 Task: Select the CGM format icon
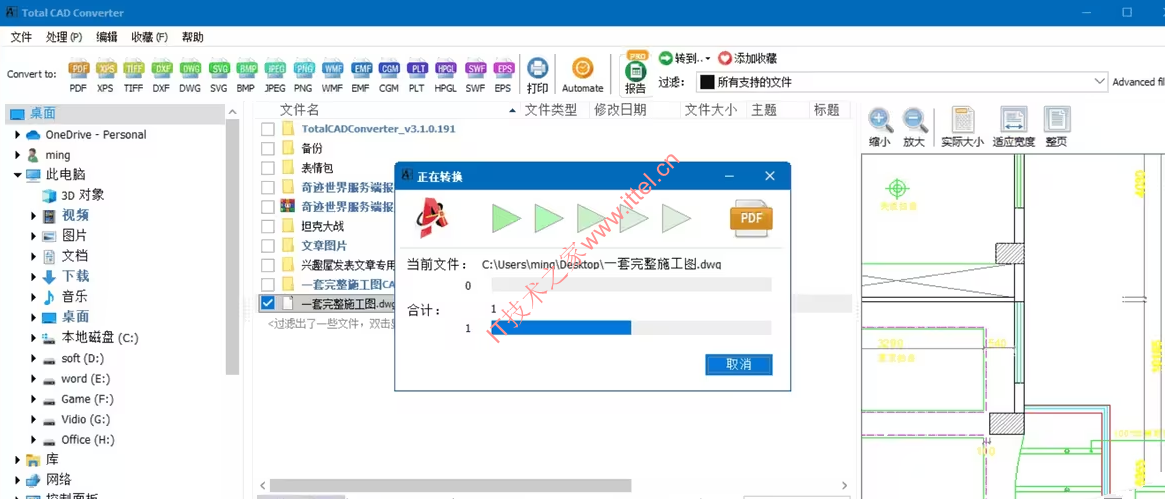pyautogui.click(x=389, y=75)
